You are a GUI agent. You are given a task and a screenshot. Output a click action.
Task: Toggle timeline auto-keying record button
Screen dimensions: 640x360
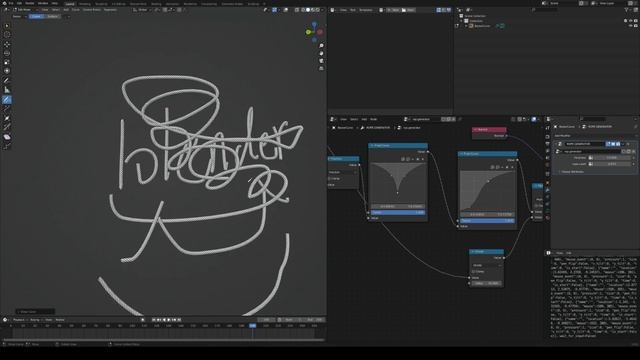tap(143, 320)
